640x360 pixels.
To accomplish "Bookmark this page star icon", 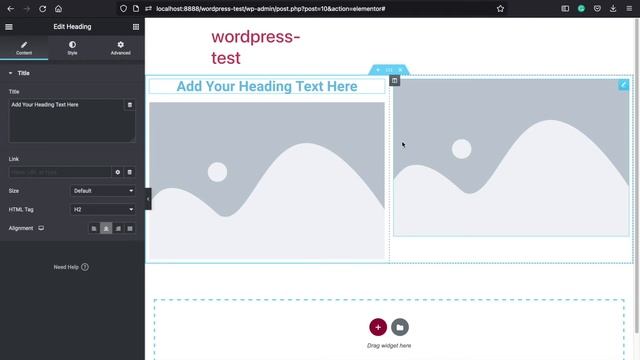I will point(500,9).
